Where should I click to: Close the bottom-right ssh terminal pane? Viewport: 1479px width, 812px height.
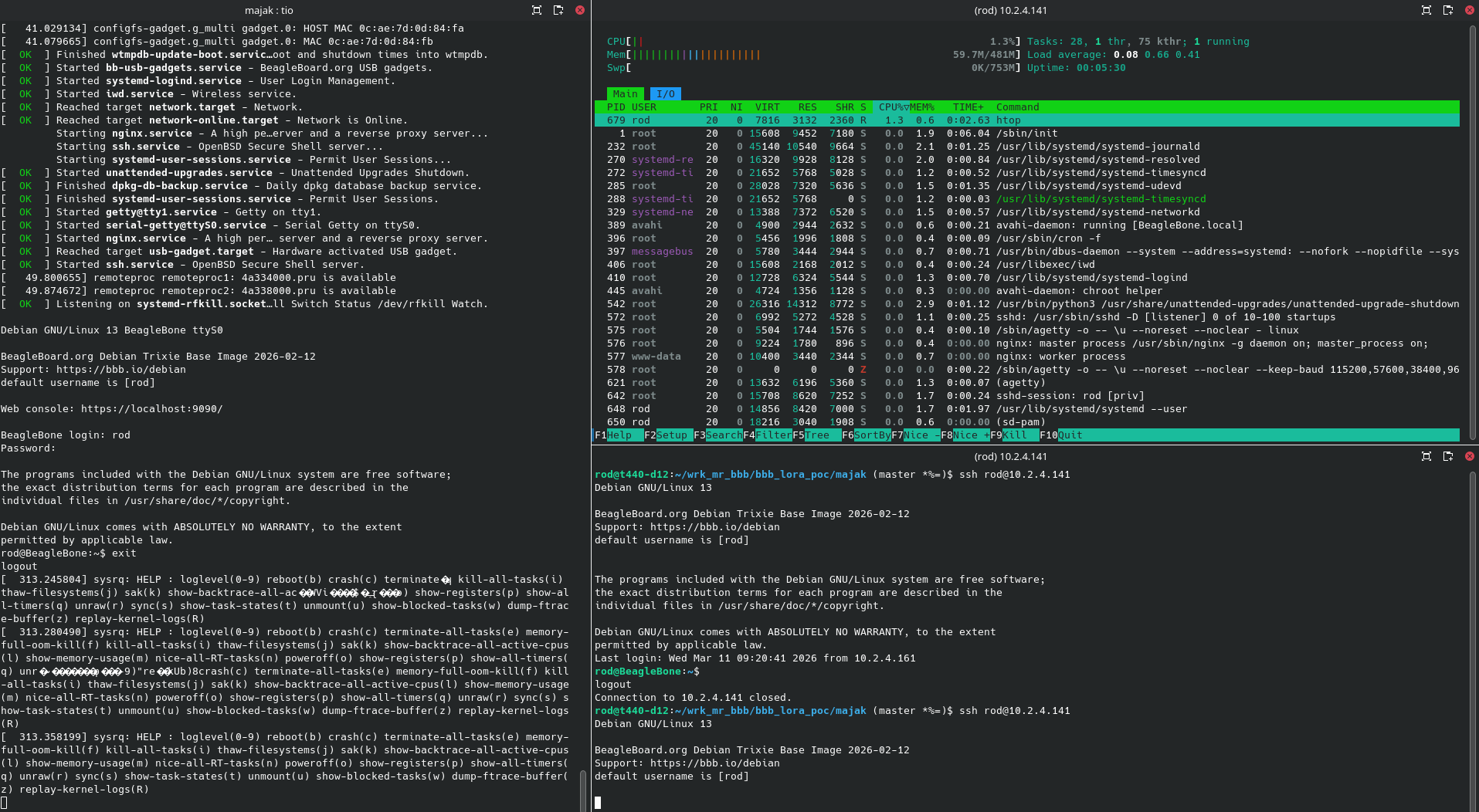[x=1470, y=456]
